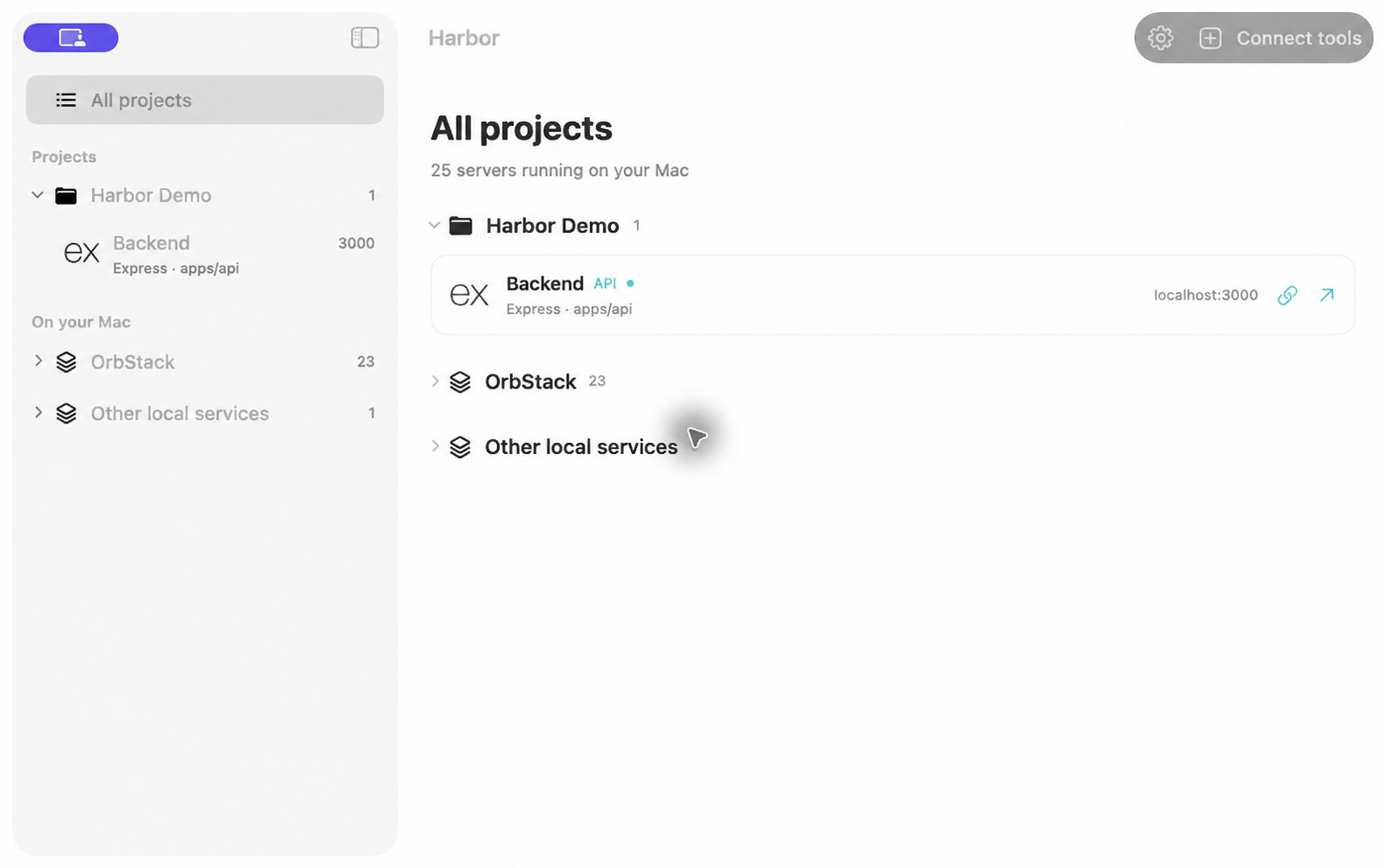Click 'Express · apps/api' on the Backend card
The height and width of the screenshot is (868, 1388).
click(x=569, y=309)
